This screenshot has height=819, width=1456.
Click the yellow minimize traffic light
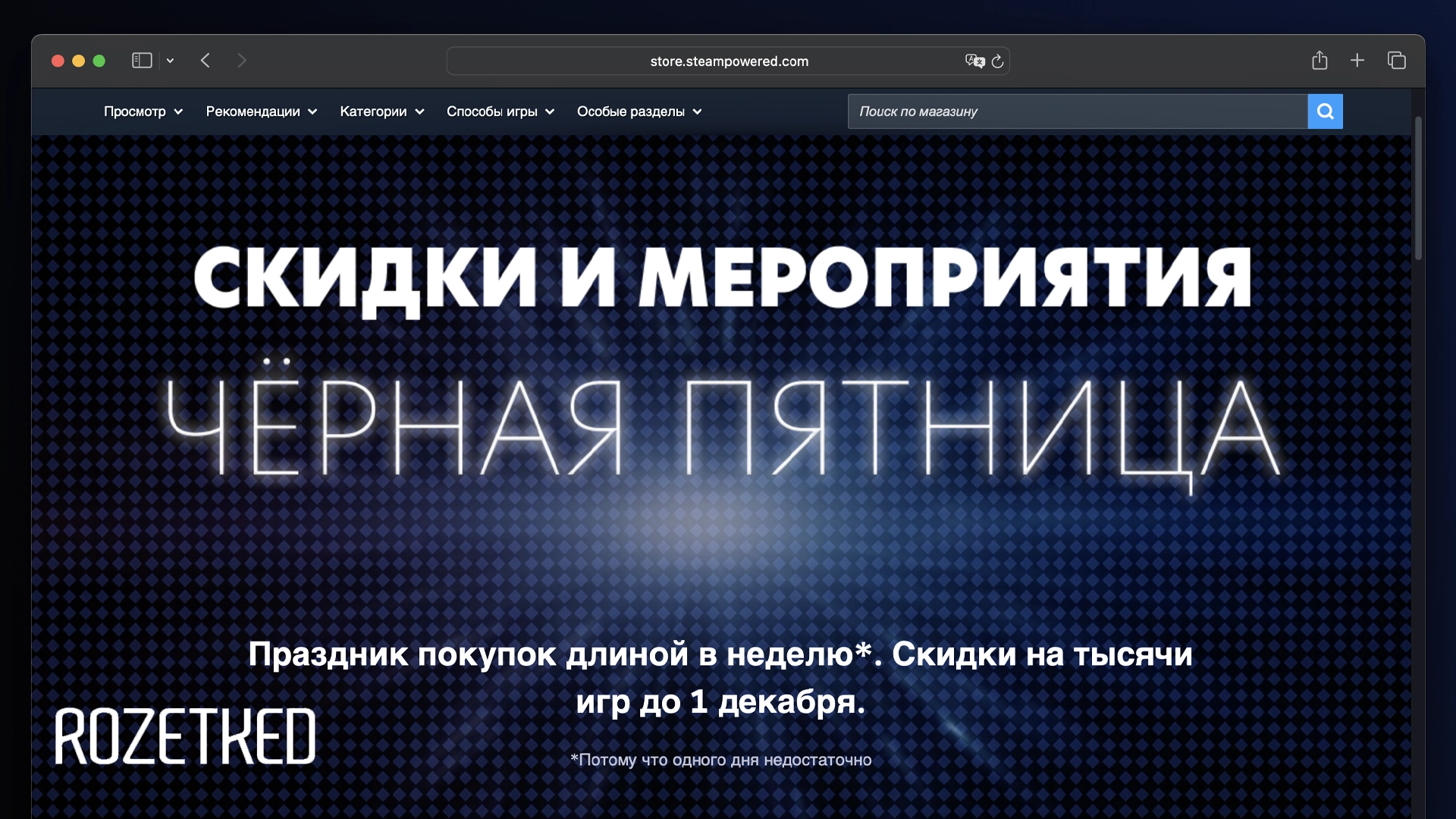78,61
